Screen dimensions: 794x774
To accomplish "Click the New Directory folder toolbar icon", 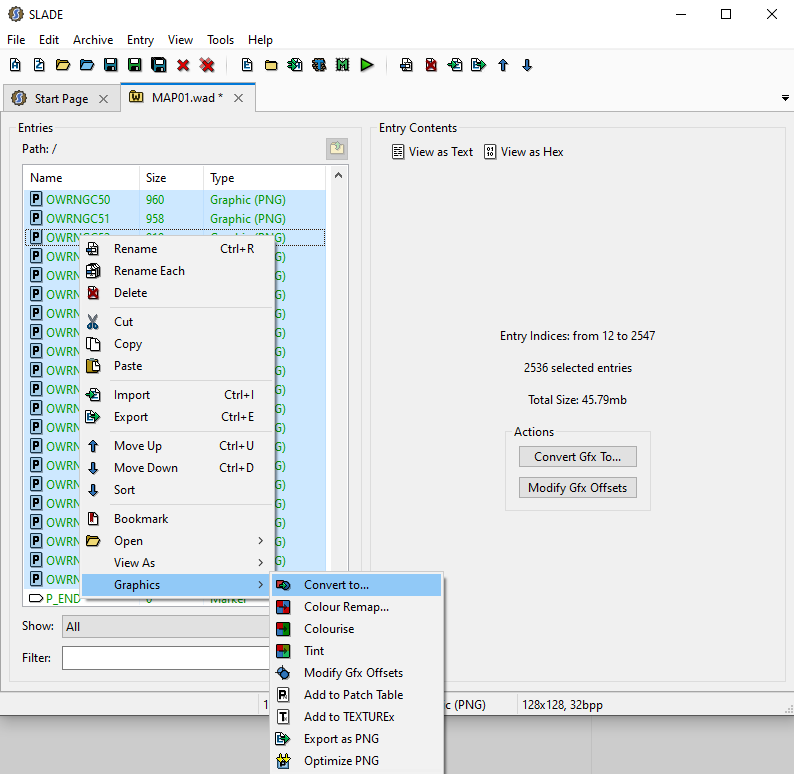I will (271, 65).
